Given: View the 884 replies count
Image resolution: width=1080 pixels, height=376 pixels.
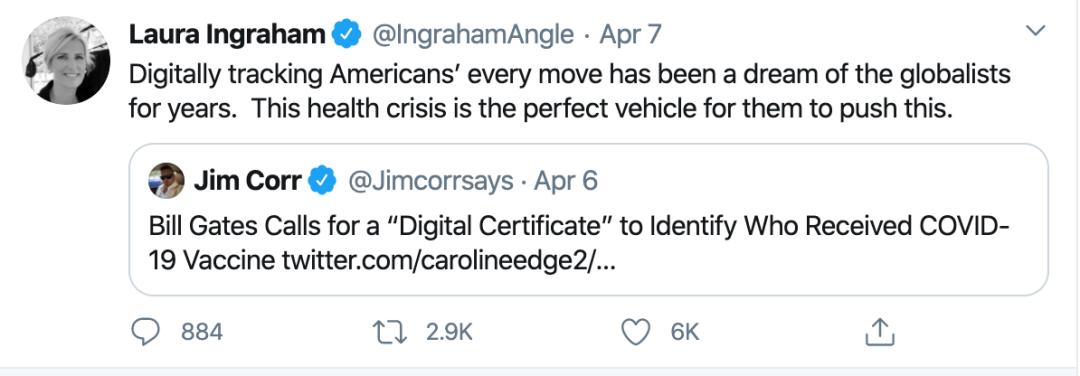Looking at the screenshot, I should [202, 333].
